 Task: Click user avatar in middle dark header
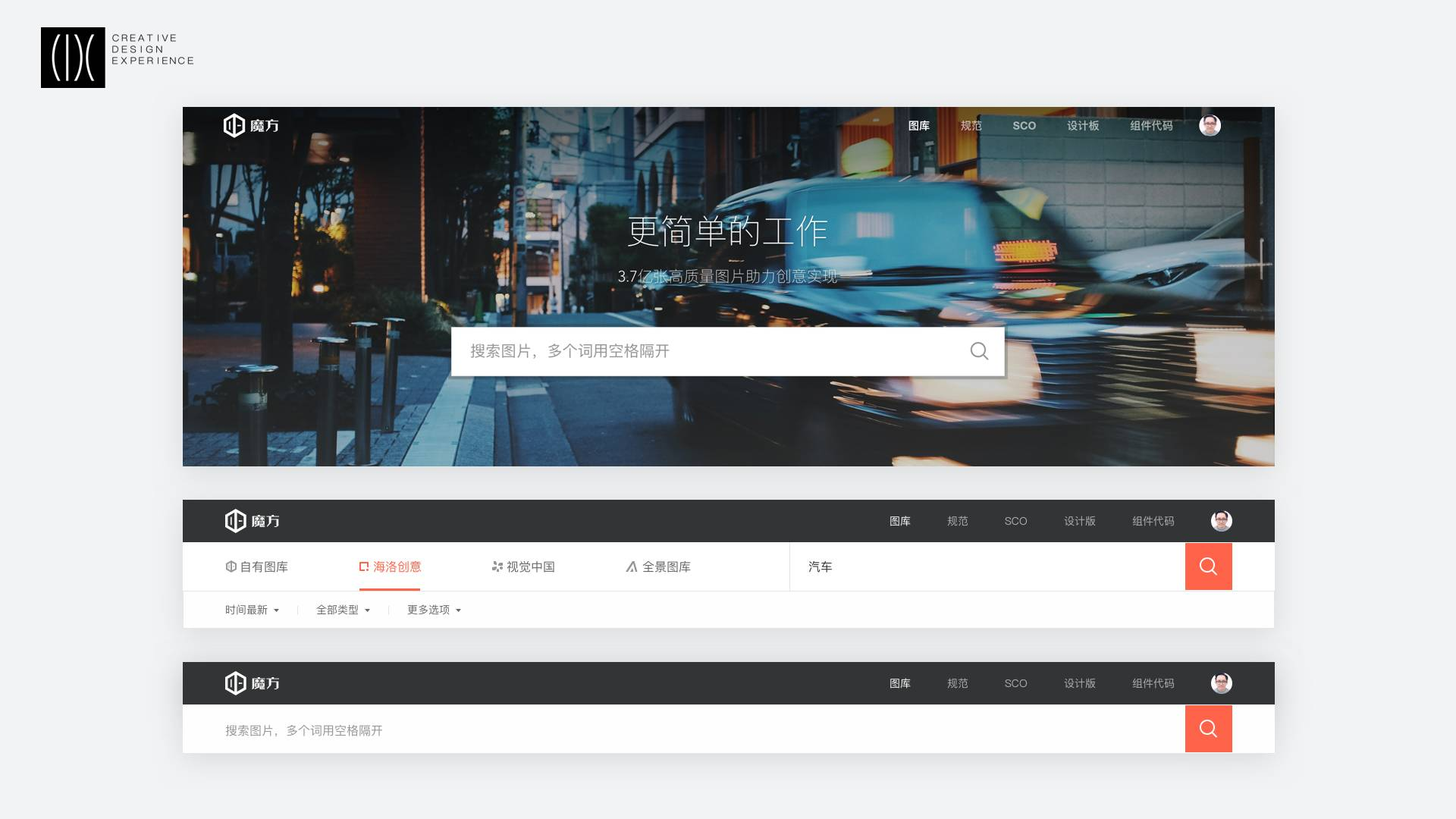(x=1221, y=521)
